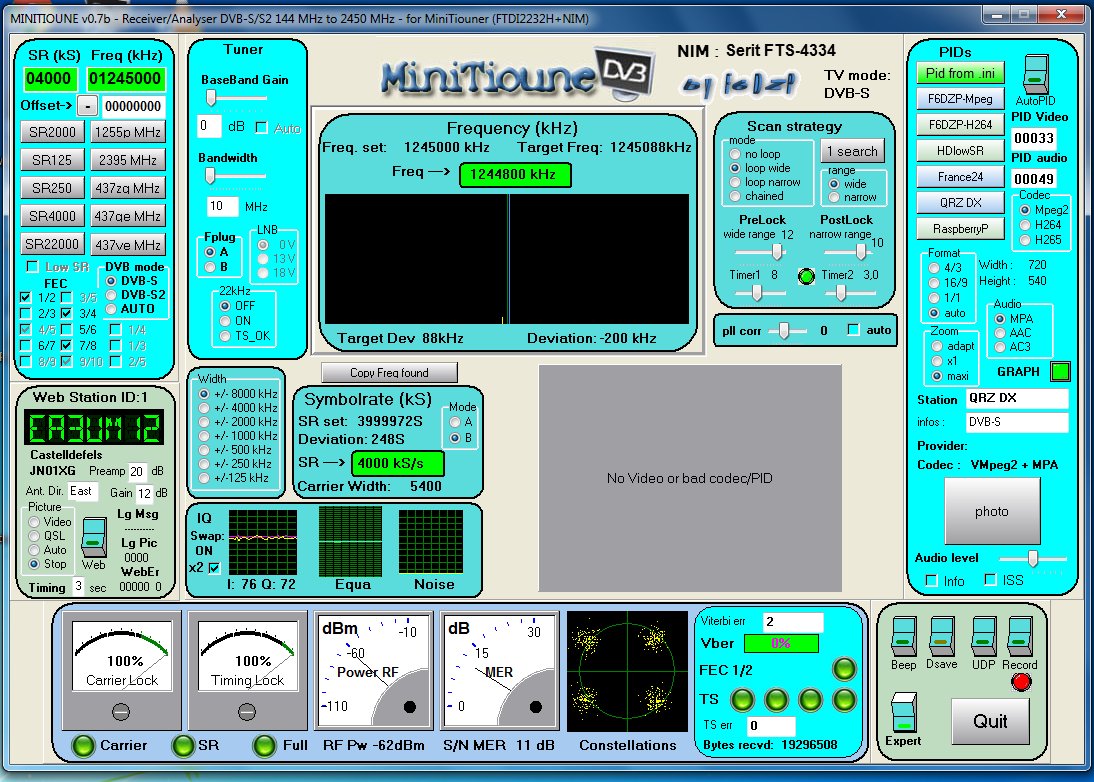Select 'no loop' scan mode

tap(735, 153)
